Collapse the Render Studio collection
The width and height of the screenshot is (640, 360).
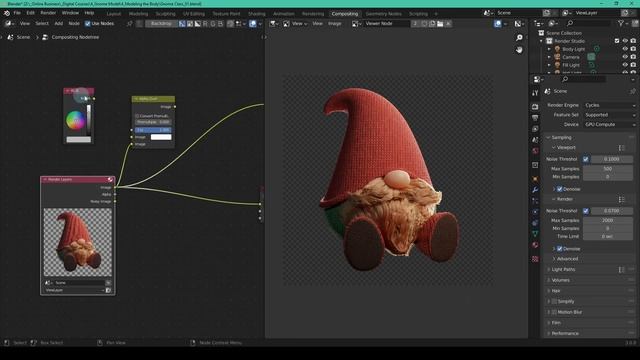tap(542, 41)
